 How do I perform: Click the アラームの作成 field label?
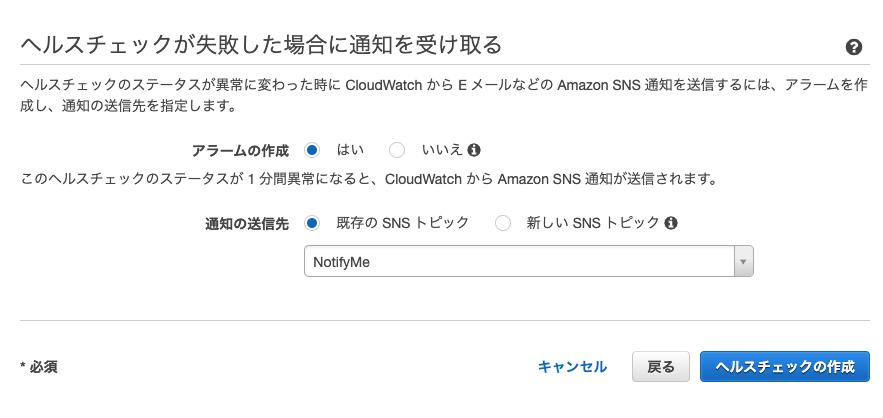tap(240, 151)
